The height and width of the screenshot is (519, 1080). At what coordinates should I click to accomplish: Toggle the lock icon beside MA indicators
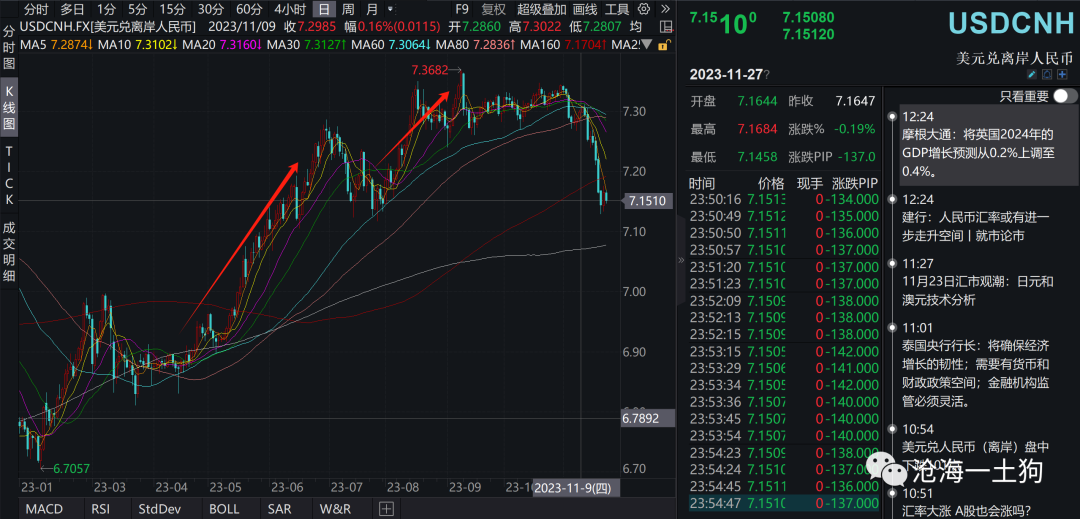663,45
